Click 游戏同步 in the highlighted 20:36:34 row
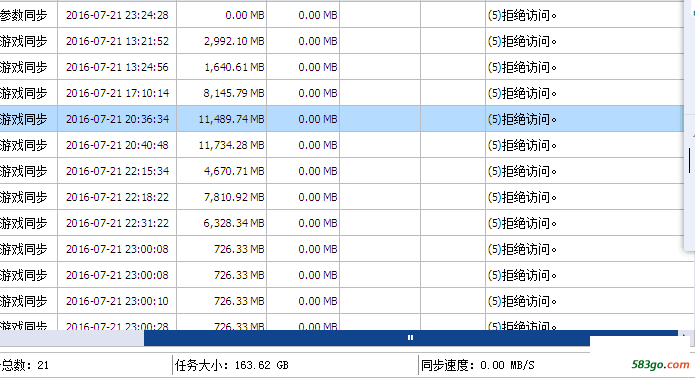The width and height of the screenshot is (695, 380). [23, 119]
